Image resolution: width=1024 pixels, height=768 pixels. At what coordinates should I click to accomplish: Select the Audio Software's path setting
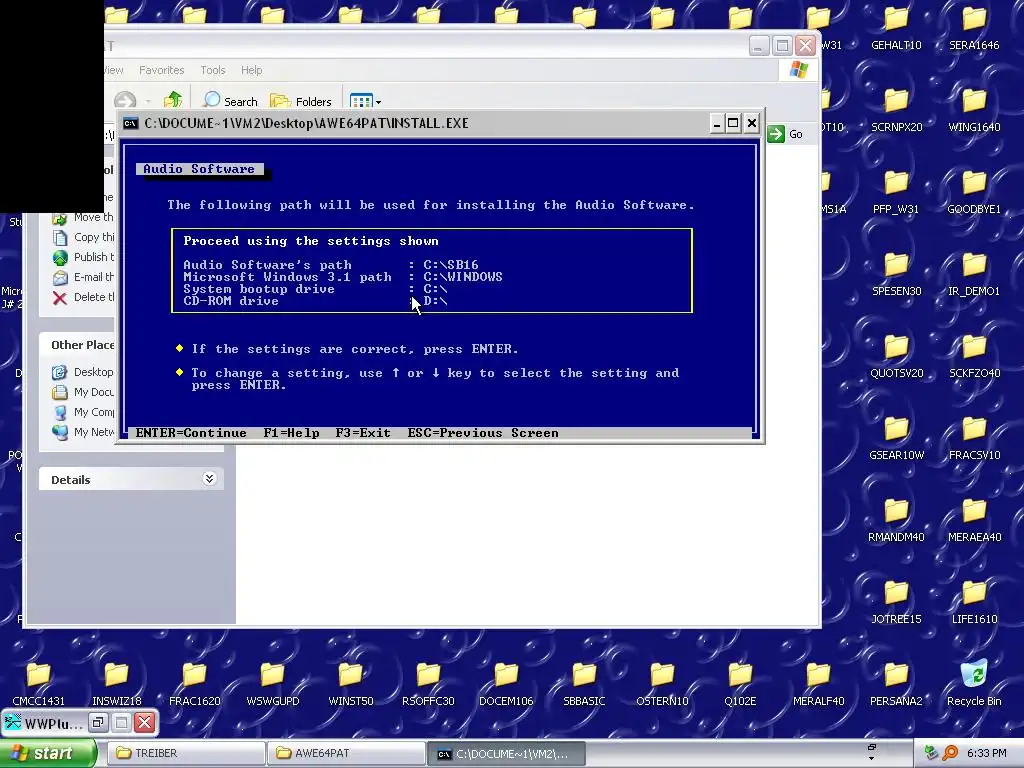[x=330, y=264]
